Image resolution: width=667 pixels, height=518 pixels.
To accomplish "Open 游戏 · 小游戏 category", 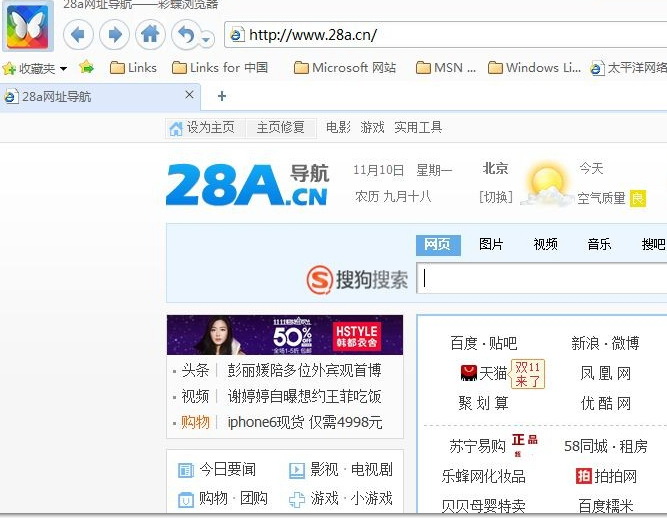I will (340, 498).
